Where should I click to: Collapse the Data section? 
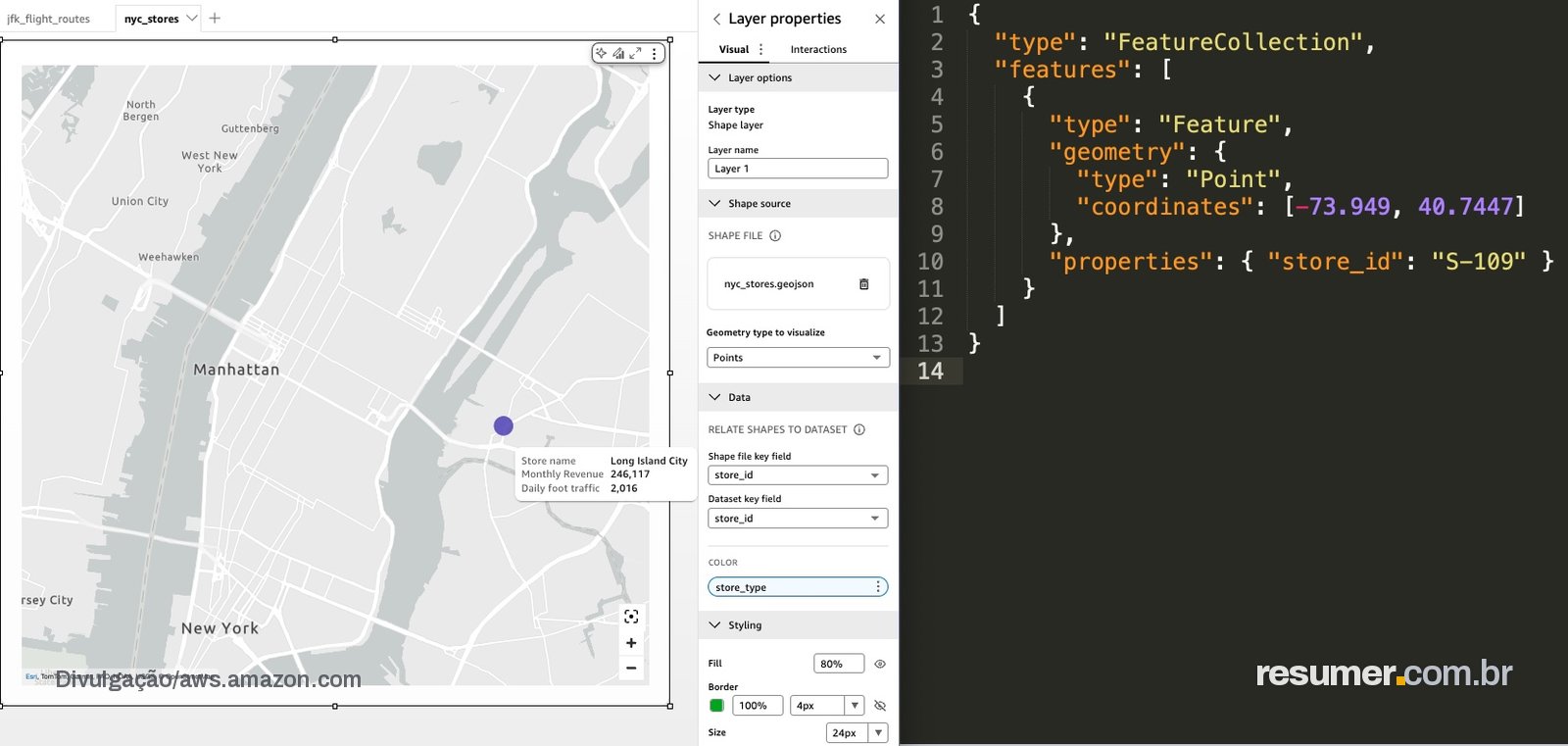pyautogui.click(x=714, y=397)
